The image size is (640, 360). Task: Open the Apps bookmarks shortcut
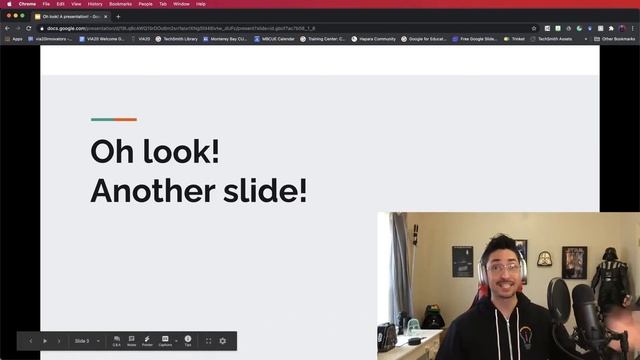[x=14, y=39]
